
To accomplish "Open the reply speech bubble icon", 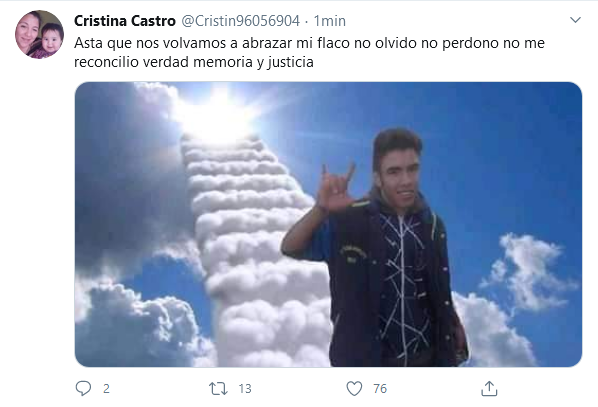I will (x=83, y=388).
